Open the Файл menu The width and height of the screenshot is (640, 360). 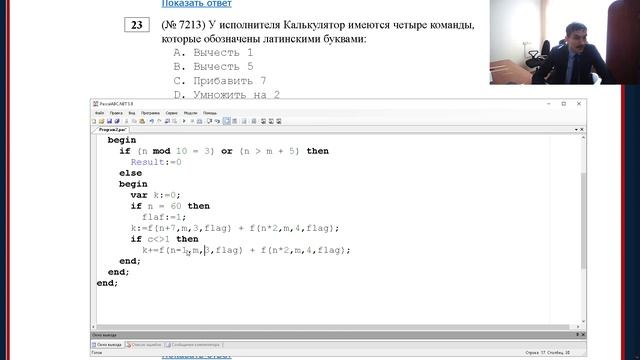coord(99,113)
